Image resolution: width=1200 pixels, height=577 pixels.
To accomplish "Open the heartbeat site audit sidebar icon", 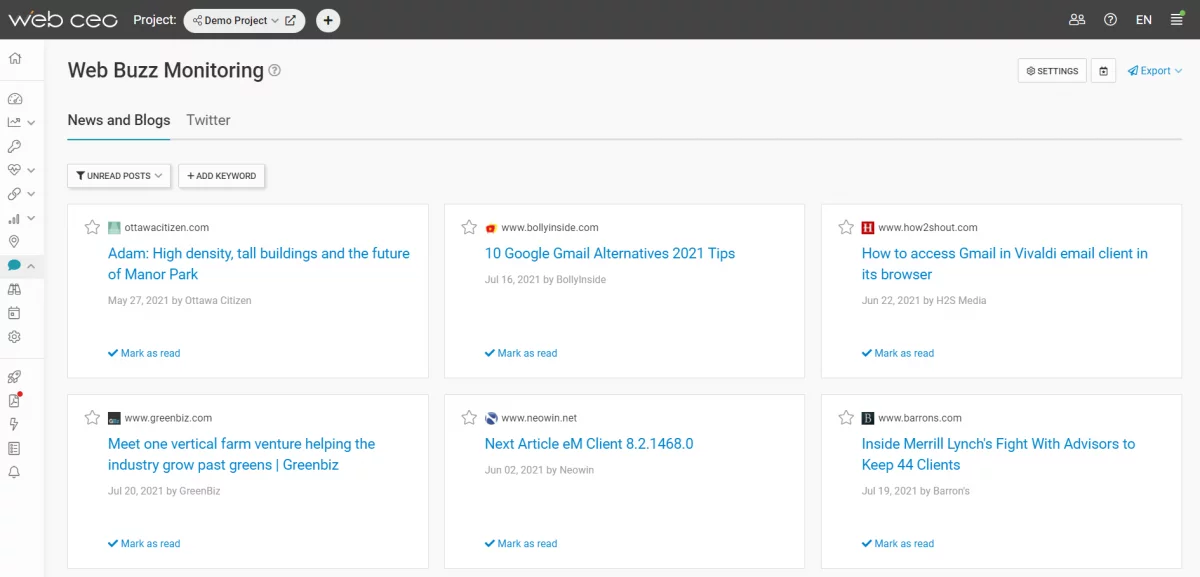I will (14, 170).
